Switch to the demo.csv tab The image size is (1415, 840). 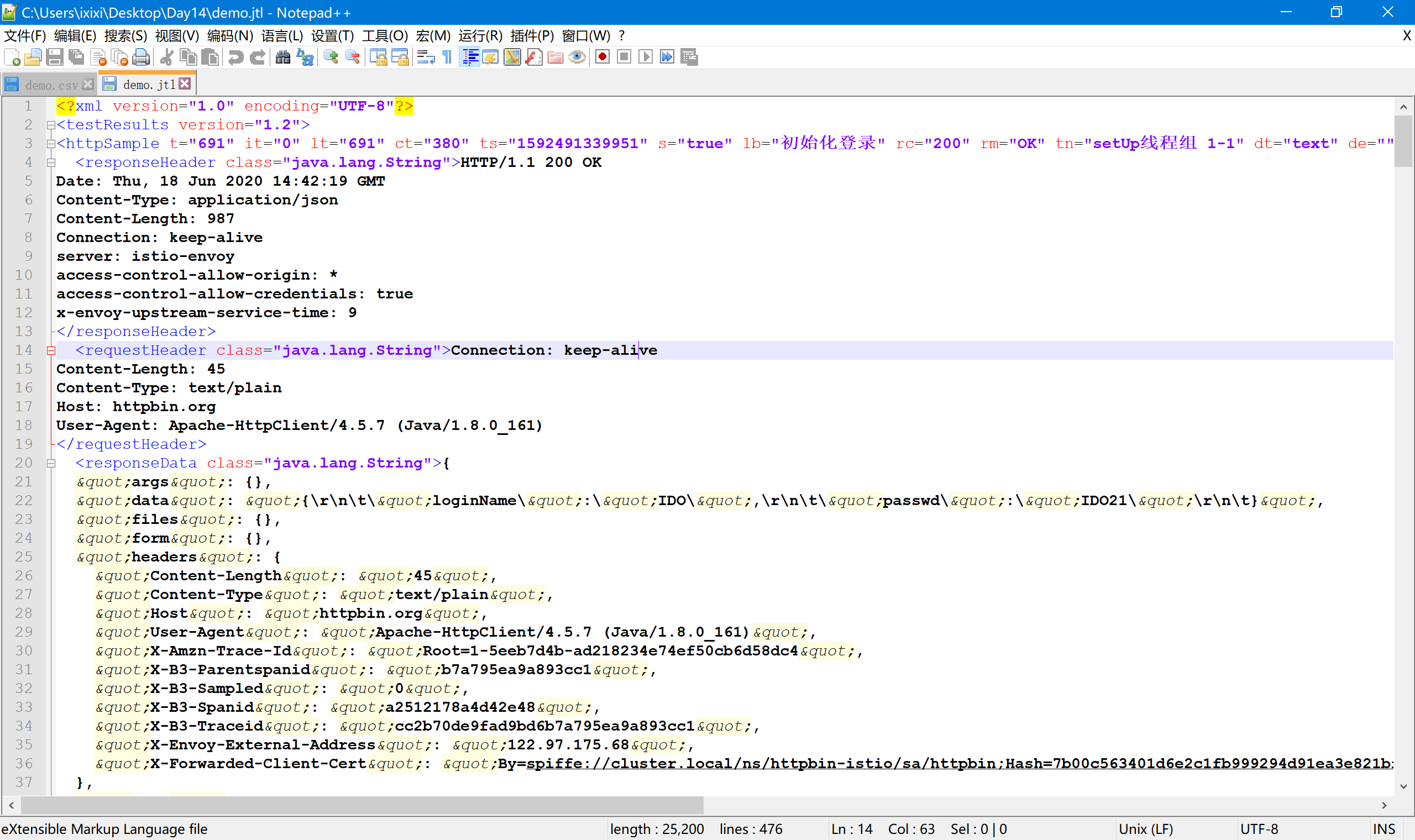(51, 85)
